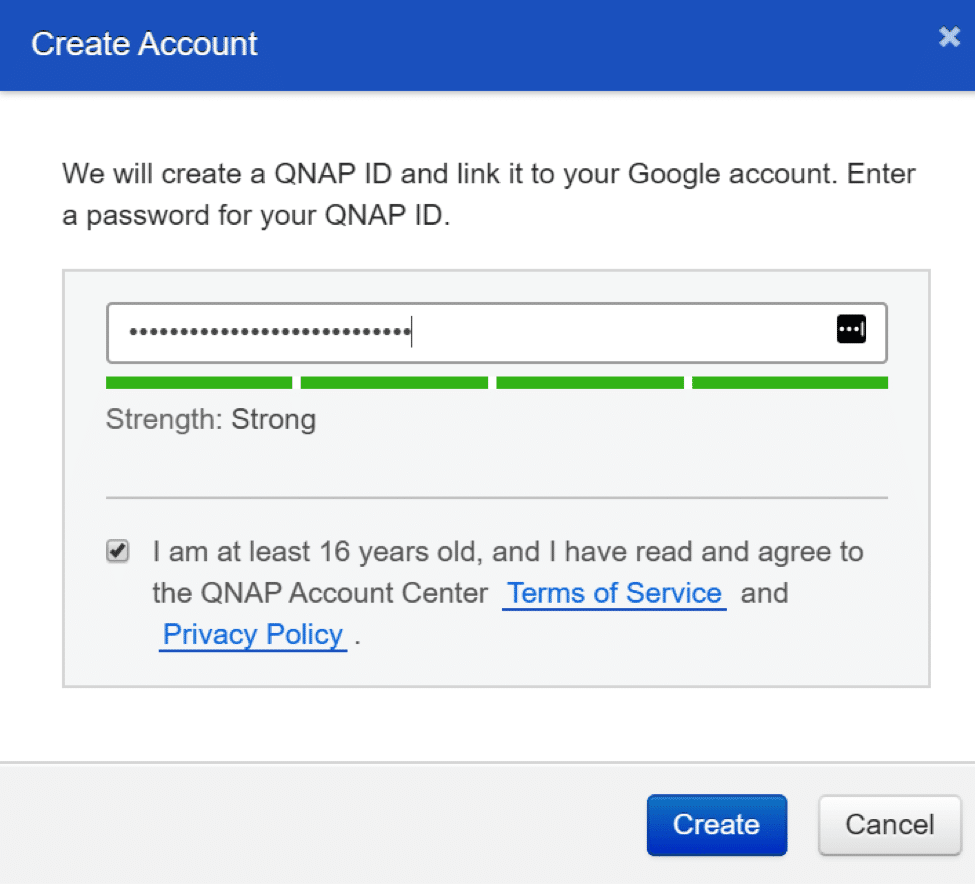Cancel the account creation
The height and width of the screenshot is (884, 975).
(x=889, y=824)
